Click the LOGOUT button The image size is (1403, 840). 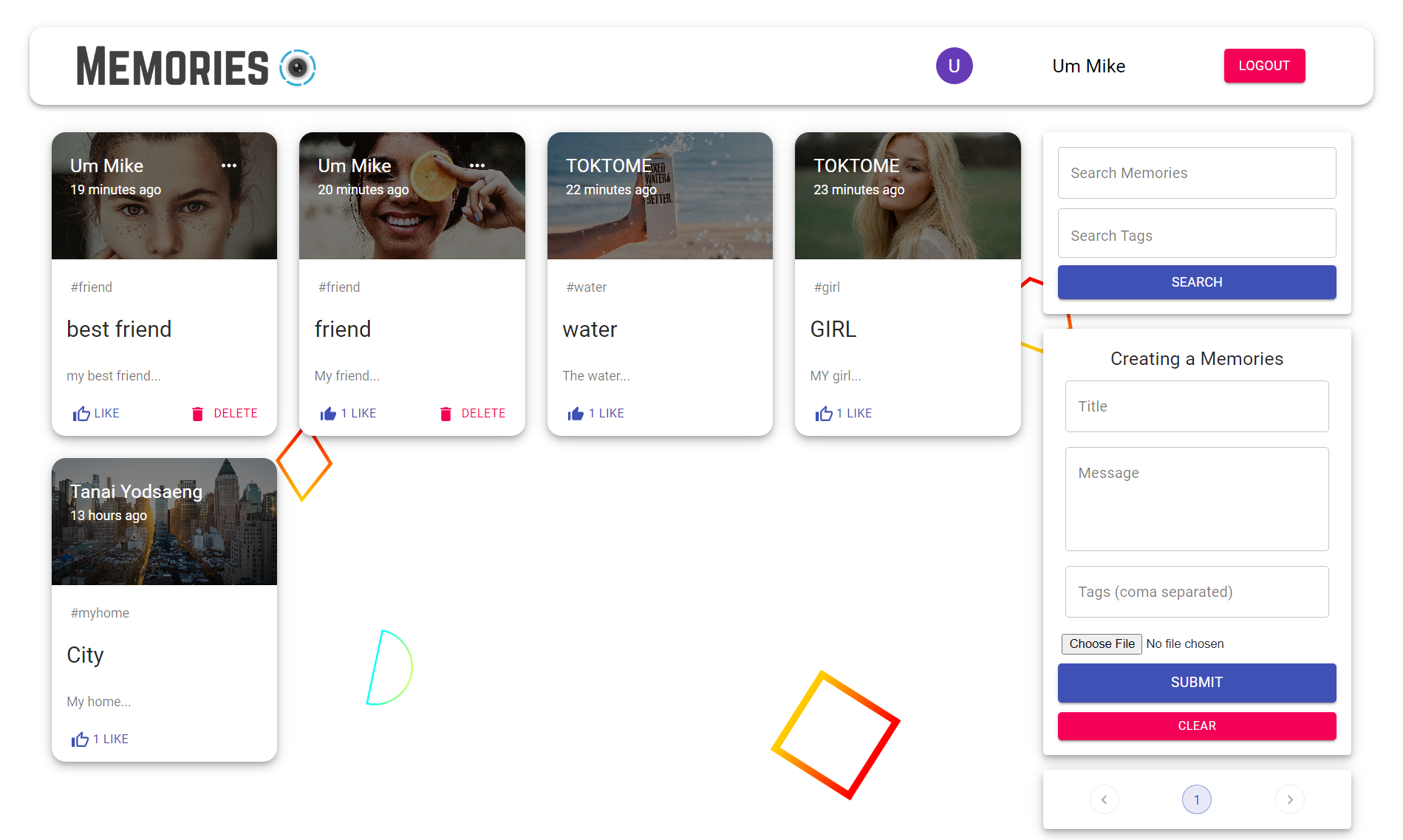click(x=1264, y=66)
